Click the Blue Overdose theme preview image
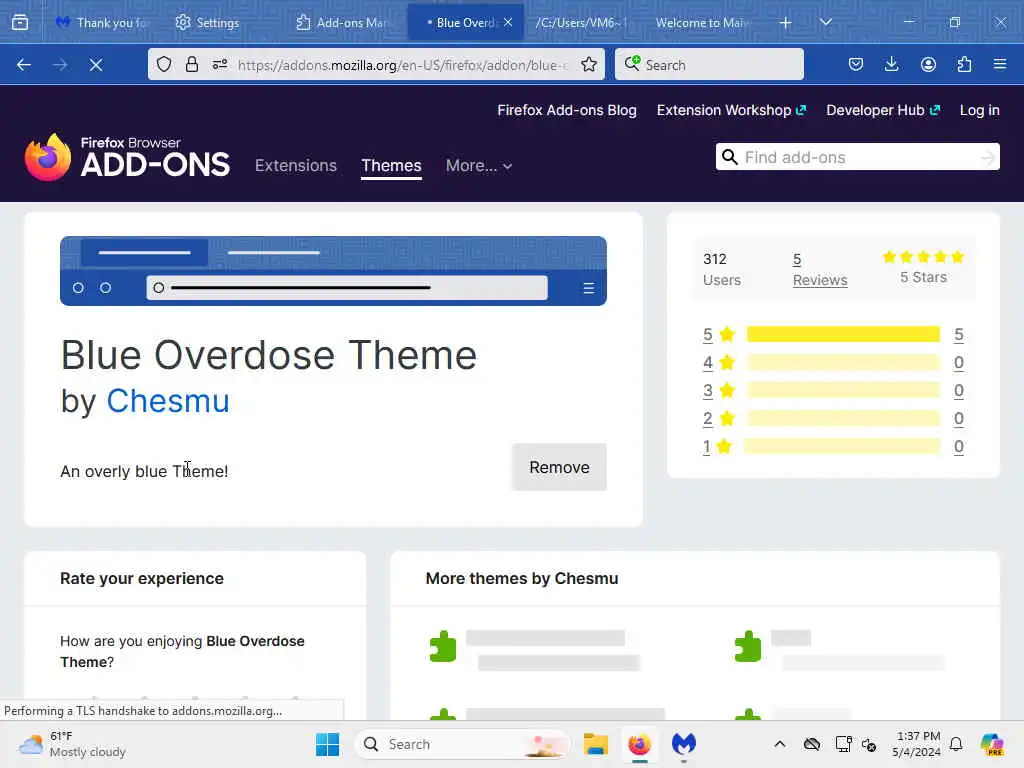The width and height of the screenshot is (1024, 768). pyautogui.click(x=333, y=270)
